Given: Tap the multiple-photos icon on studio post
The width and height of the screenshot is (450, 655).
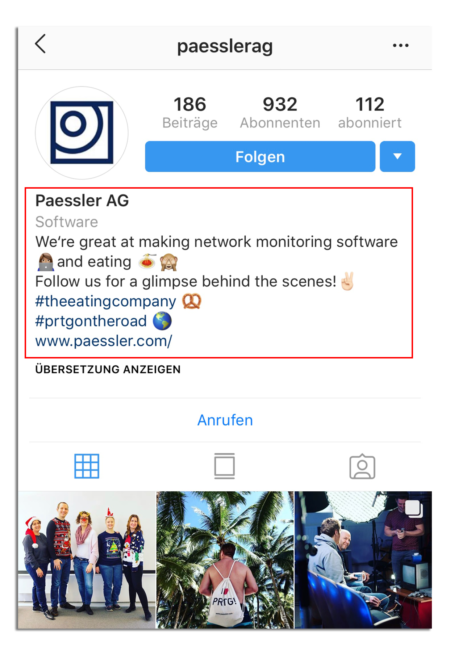Looking at the screenshot, I should pyautogui.click(x=414, y=509).
